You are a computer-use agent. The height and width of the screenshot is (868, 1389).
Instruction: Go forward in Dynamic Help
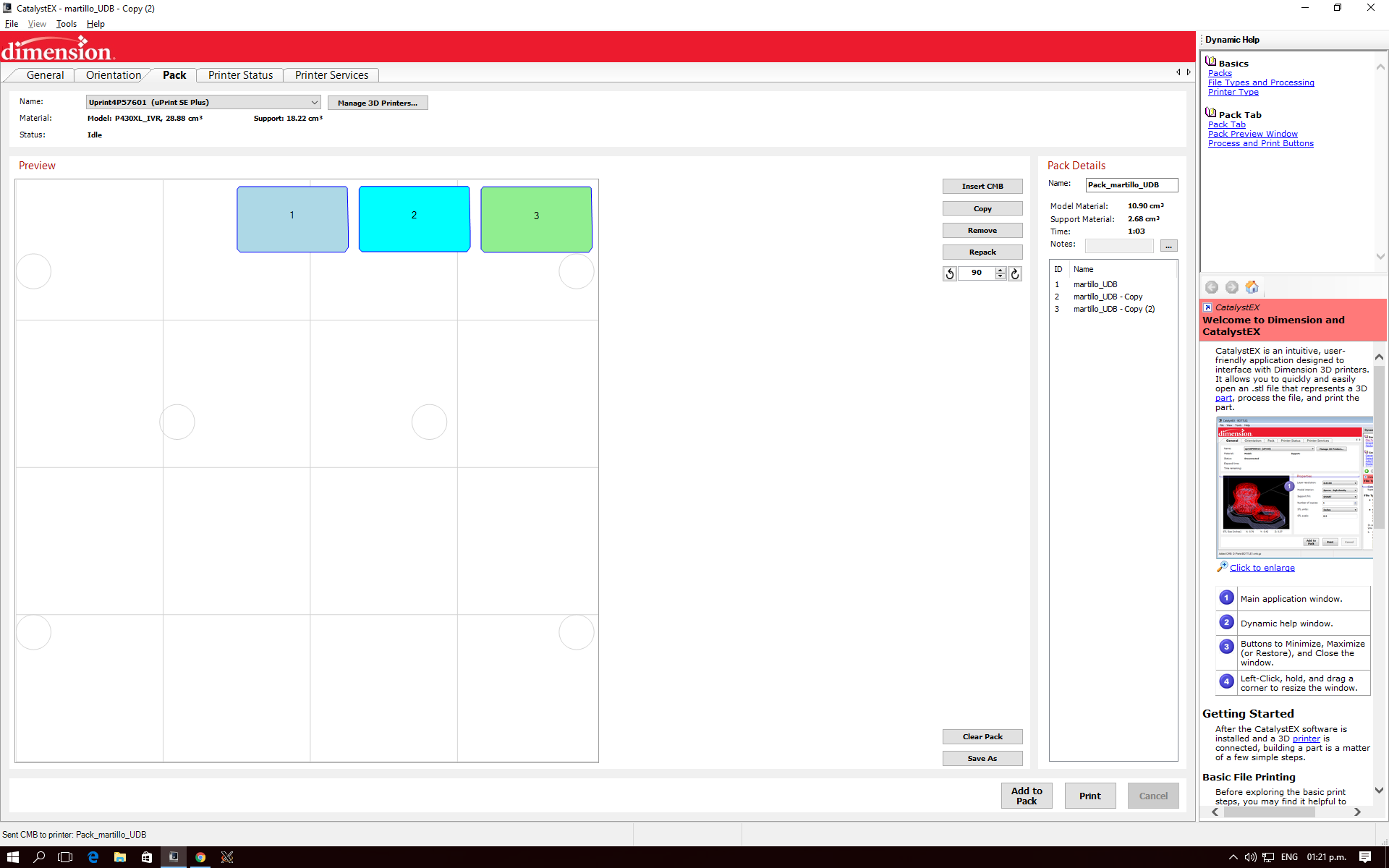click(1232, 287)
